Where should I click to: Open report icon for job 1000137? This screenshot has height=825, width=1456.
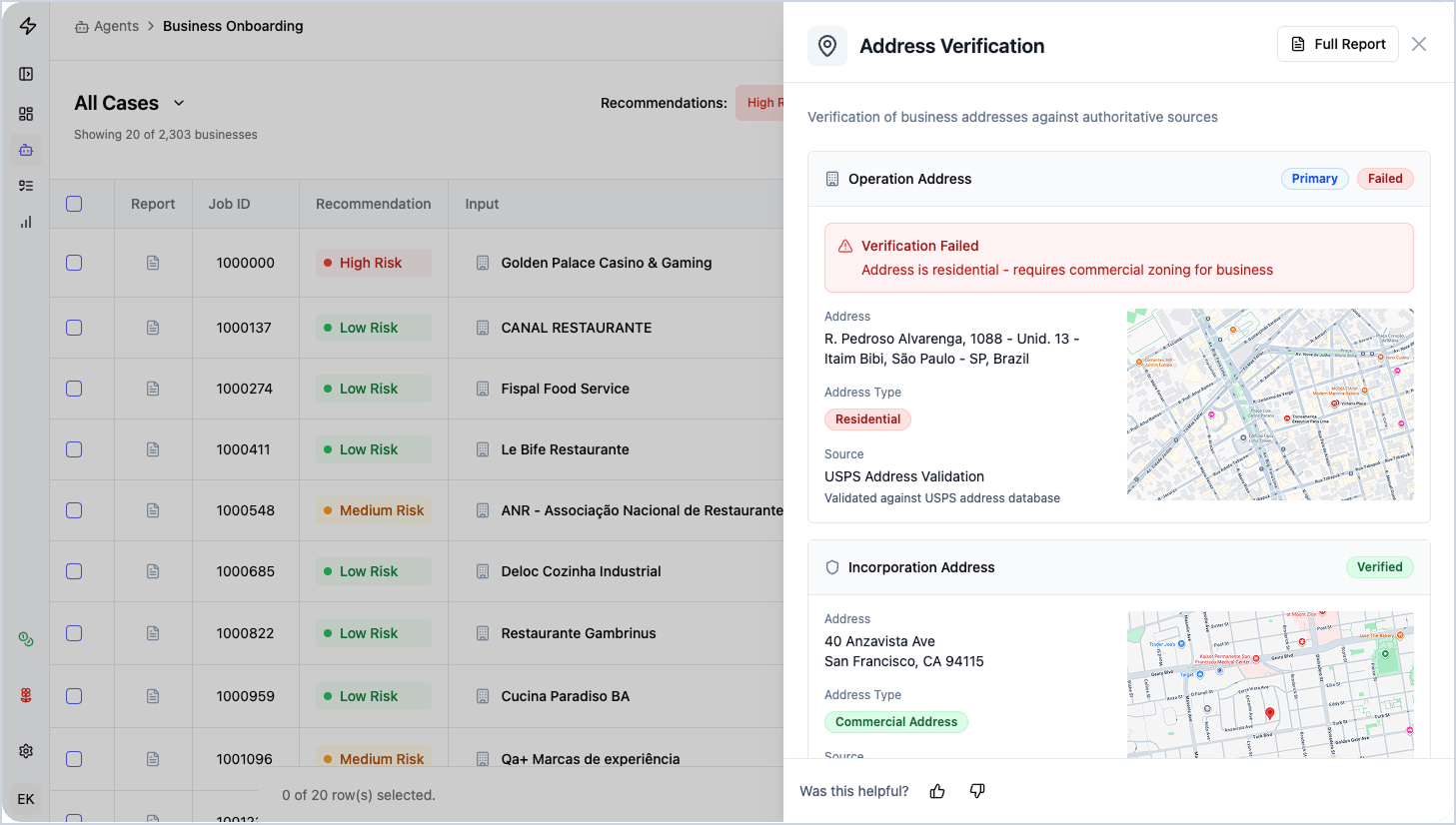(x=153, y=328)
